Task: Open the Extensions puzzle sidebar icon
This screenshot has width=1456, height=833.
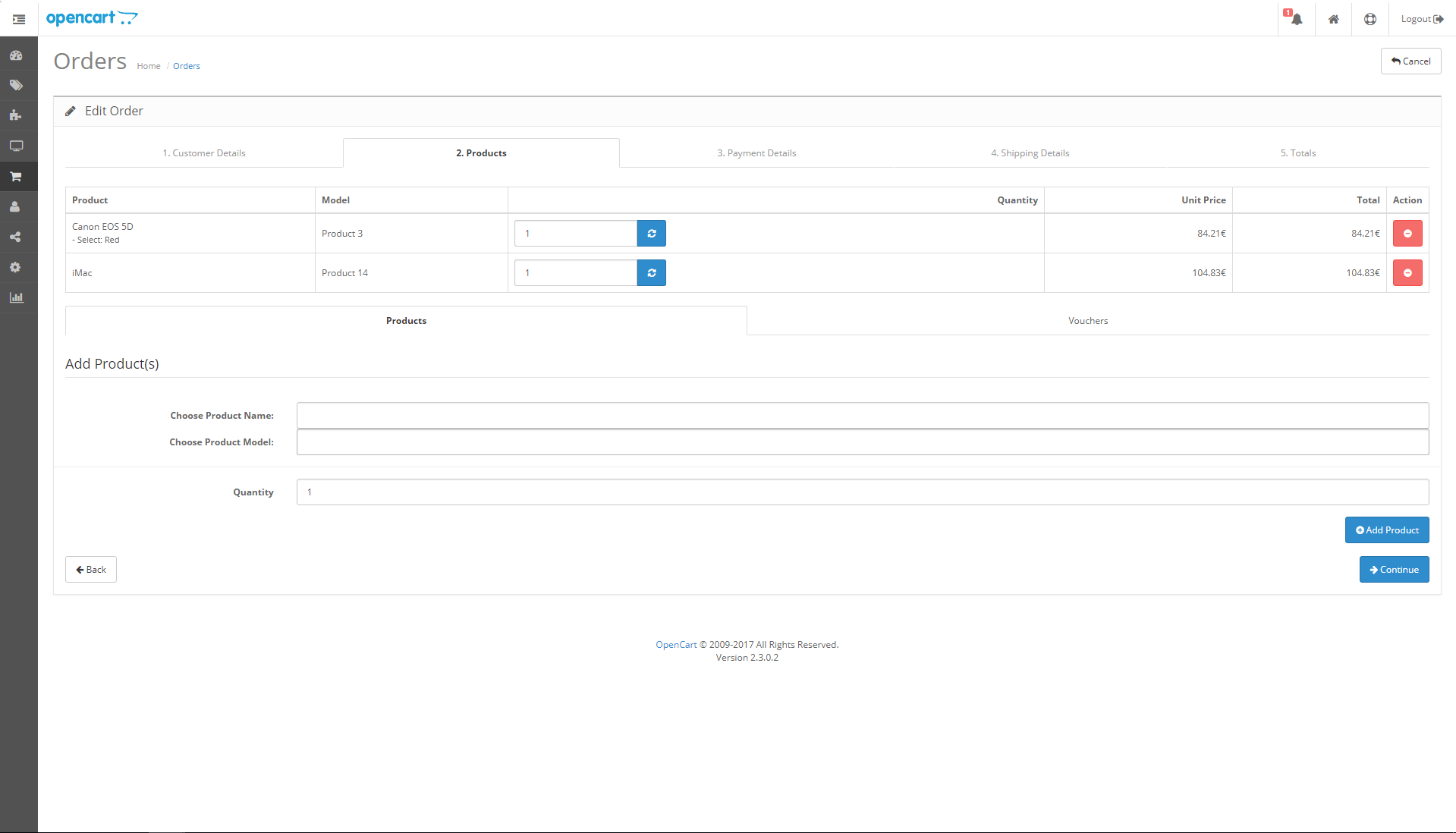Action: [x=16, y=116]
